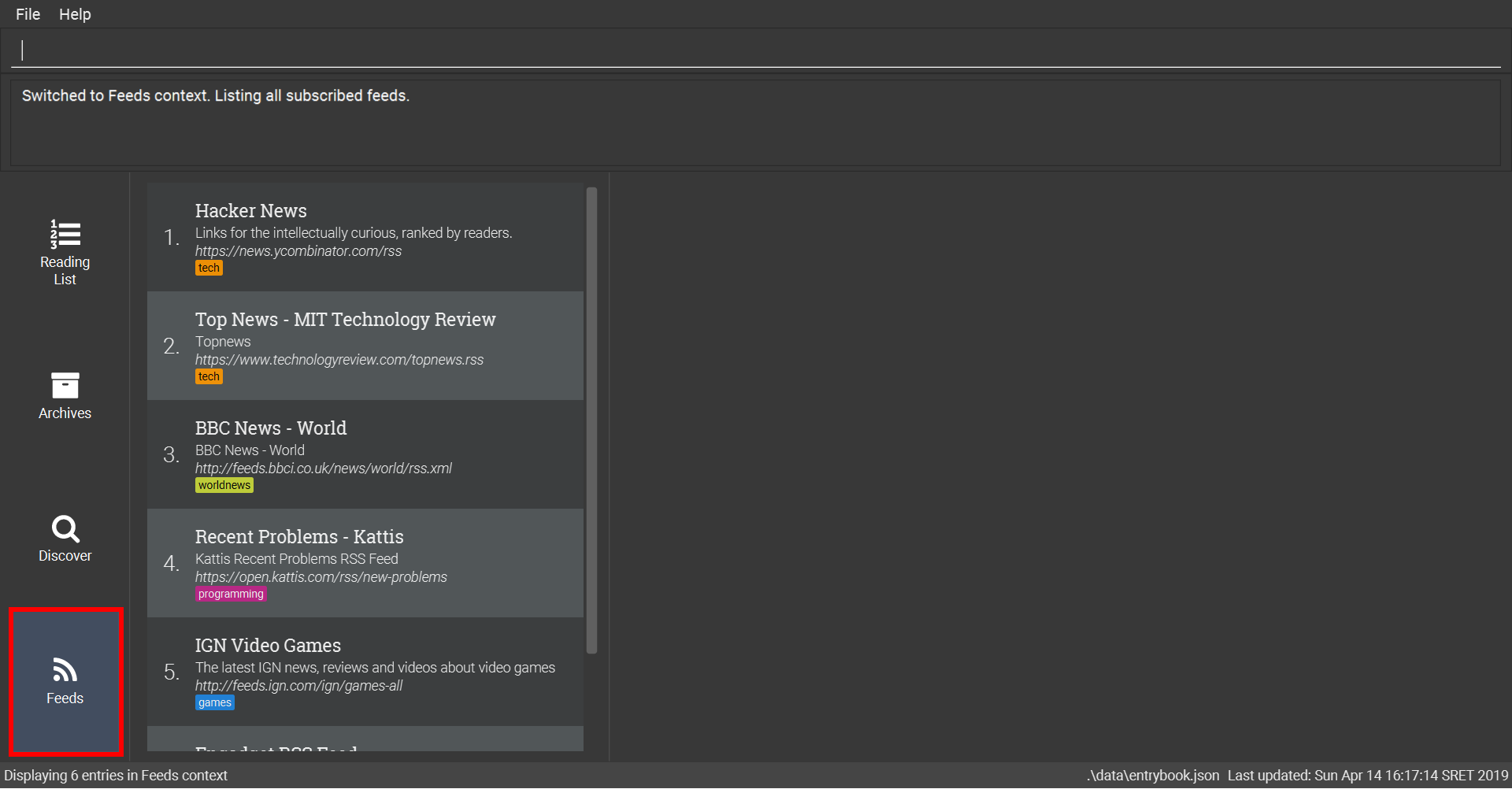
Task: Click the 'Switched to Feeds context' result message
Action: click(x=216, y=95)
